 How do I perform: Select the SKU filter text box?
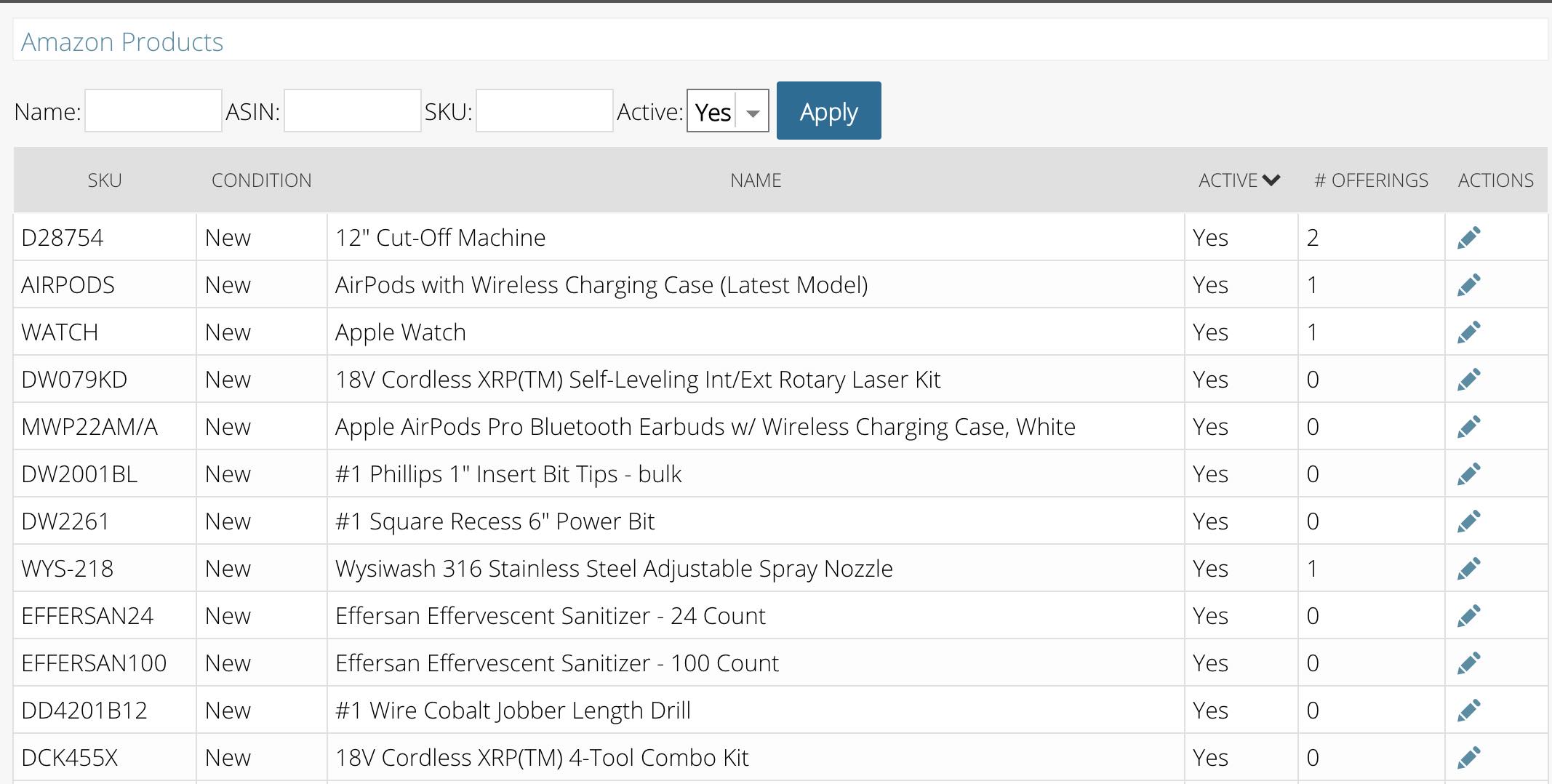click(544, 111)
